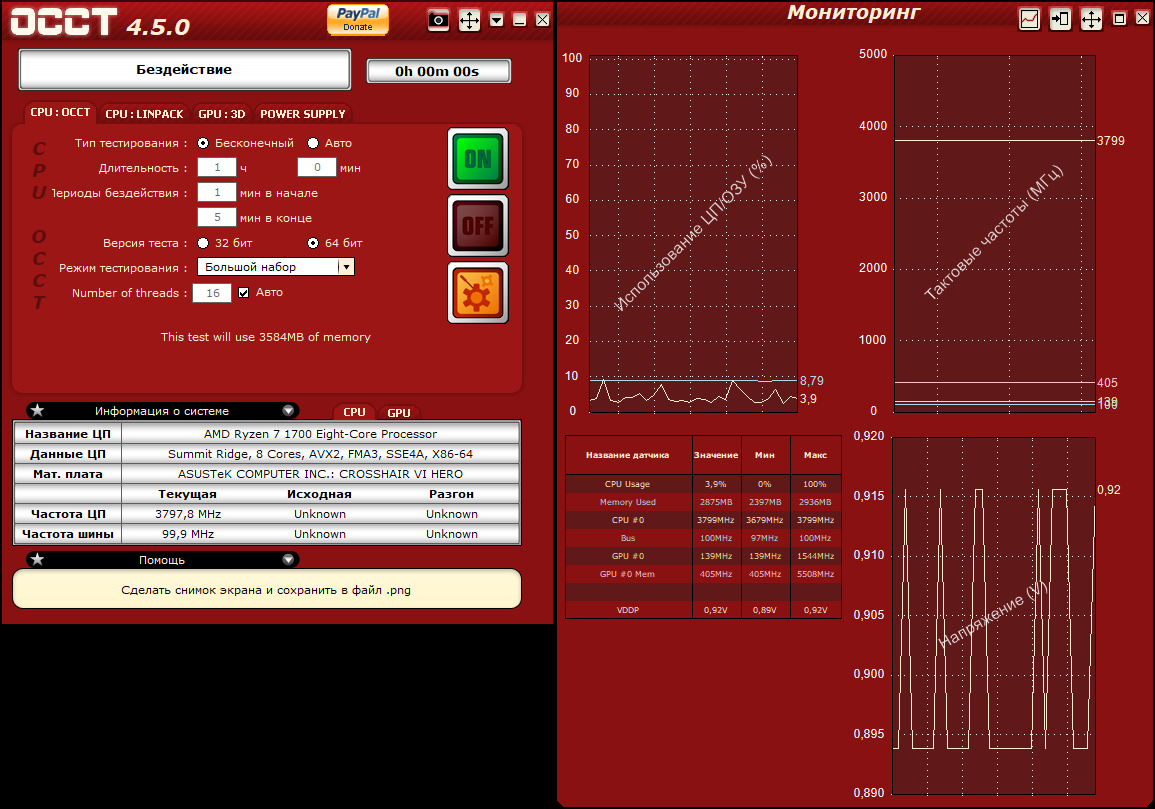Click the CPU #0 sensor row
The image size is (1155, 809).
(x=703, y=520)
